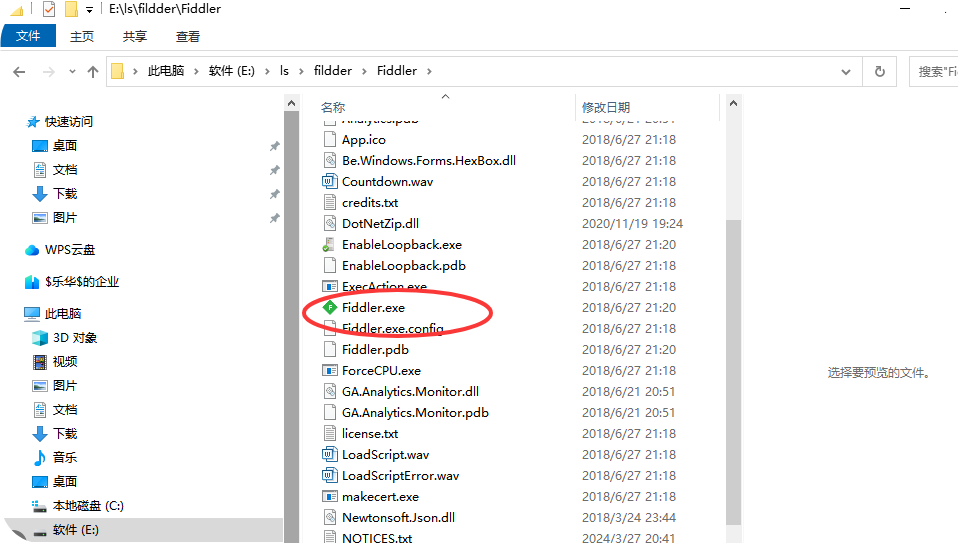Select the credits.txt file icon

330,202
